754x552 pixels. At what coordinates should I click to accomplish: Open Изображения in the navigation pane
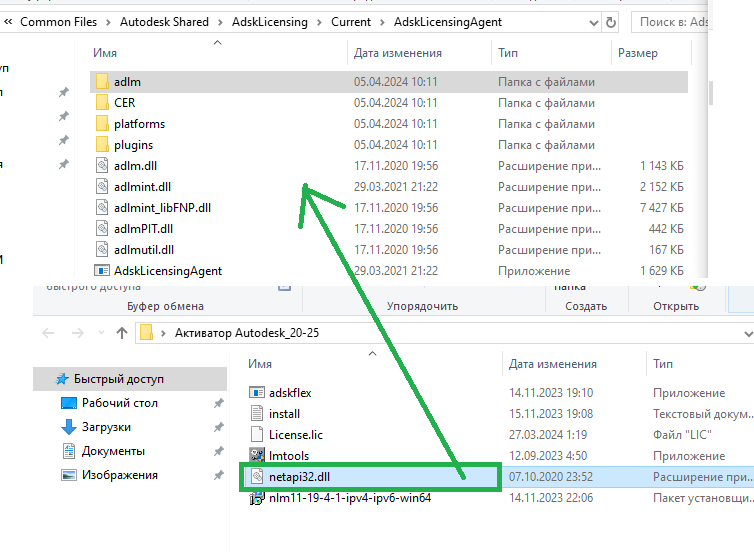119,475
